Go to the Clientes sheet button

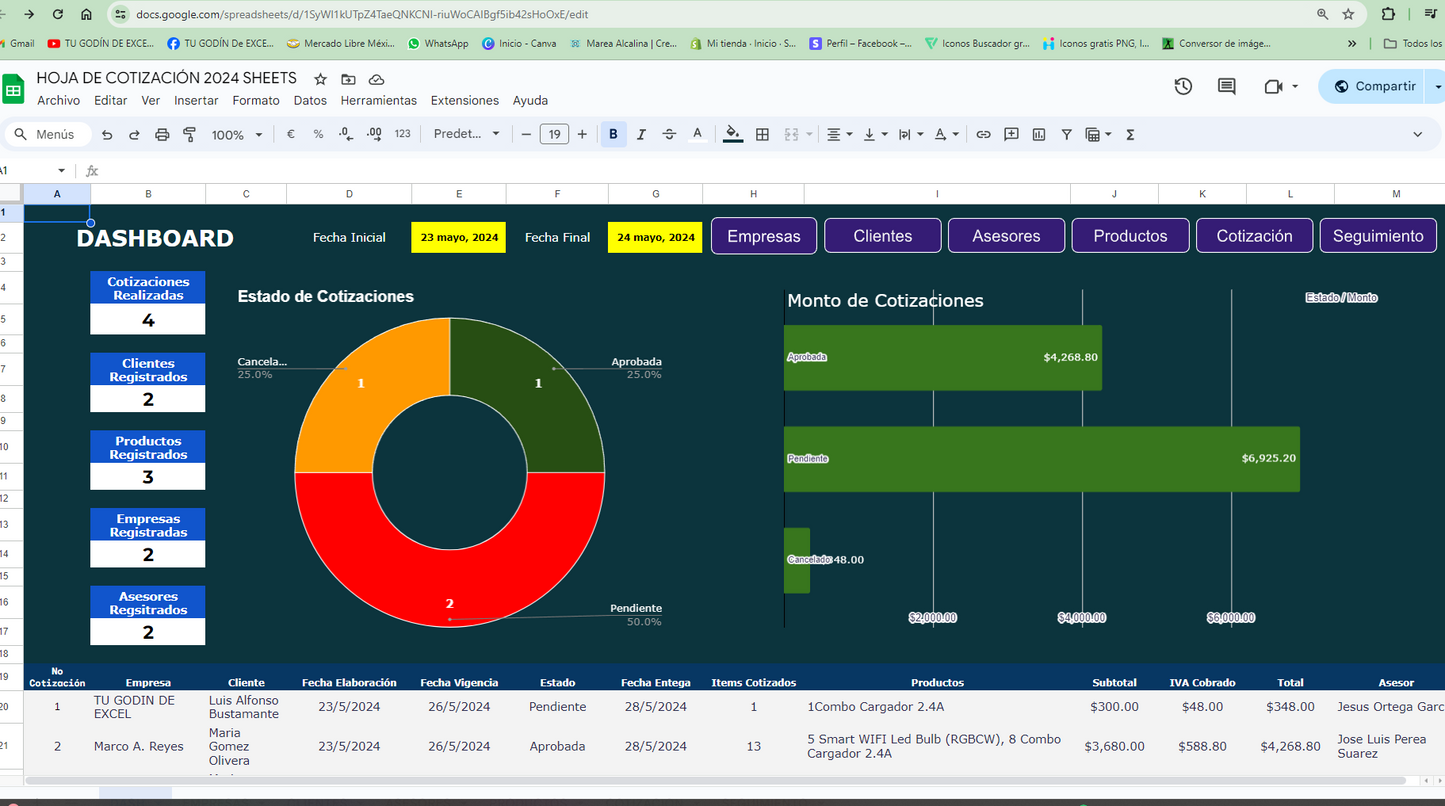(x=883, y=236)
